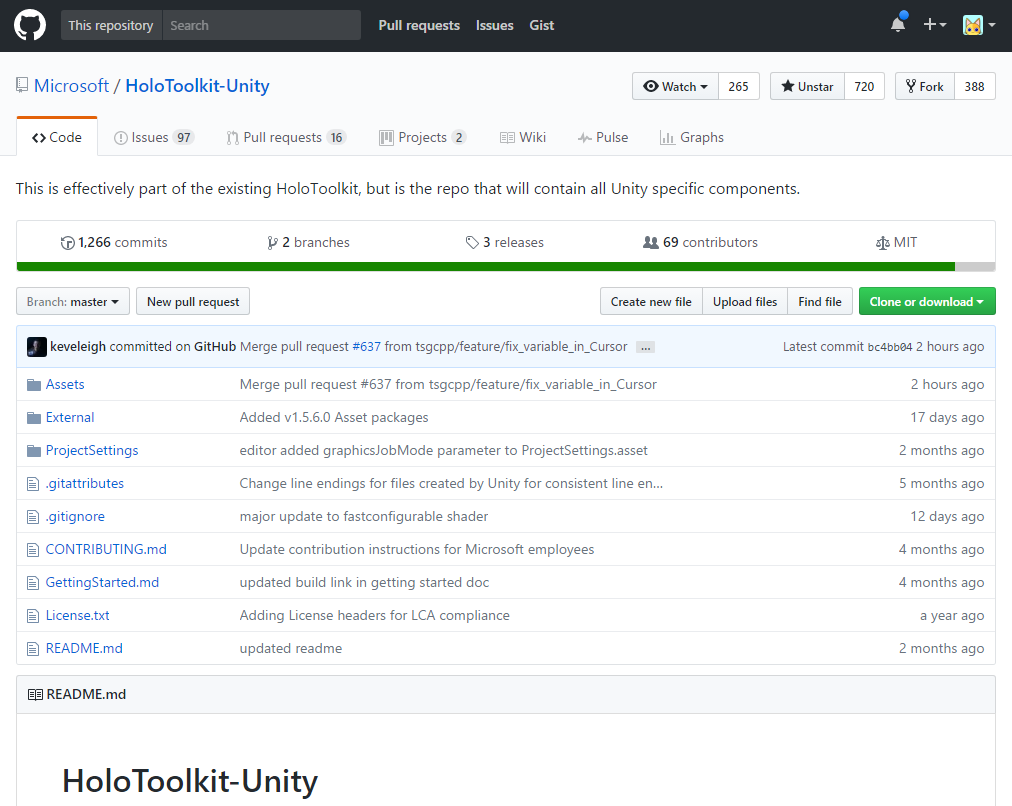Click the people icon next to contributors
Viewport: 1012px width, 806px height.
[x=651, y=243]
